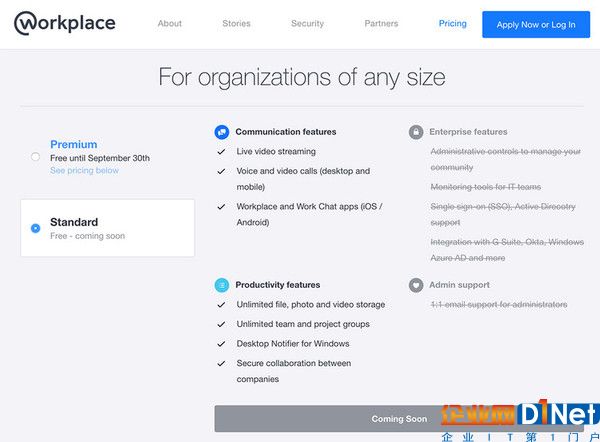Click 'Voice and video calls' feature text
Viewport: 600px width, 442px height.
303,179
